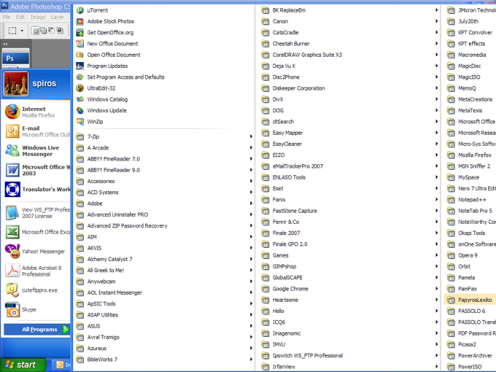Click the spiros user account picture
This screenshot has width=496, height=372.
16,84
